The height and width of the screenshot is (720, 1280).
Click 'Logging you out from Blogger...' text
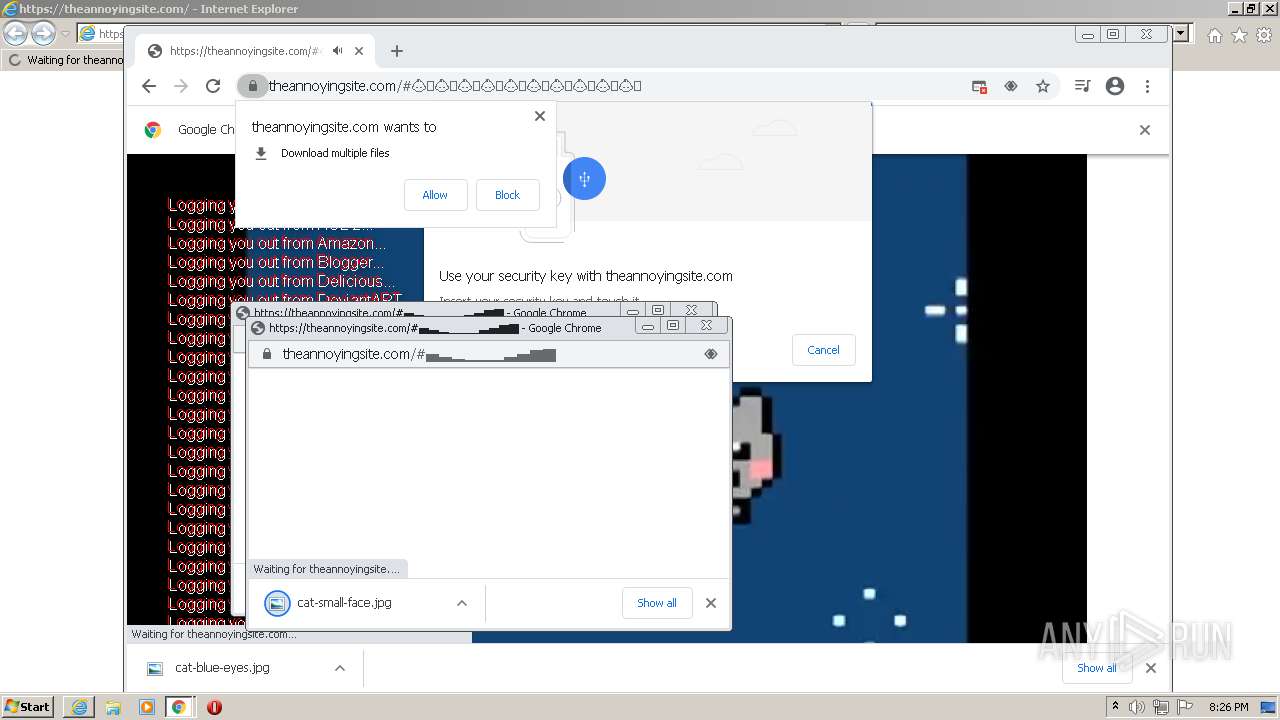pos(276,262)
